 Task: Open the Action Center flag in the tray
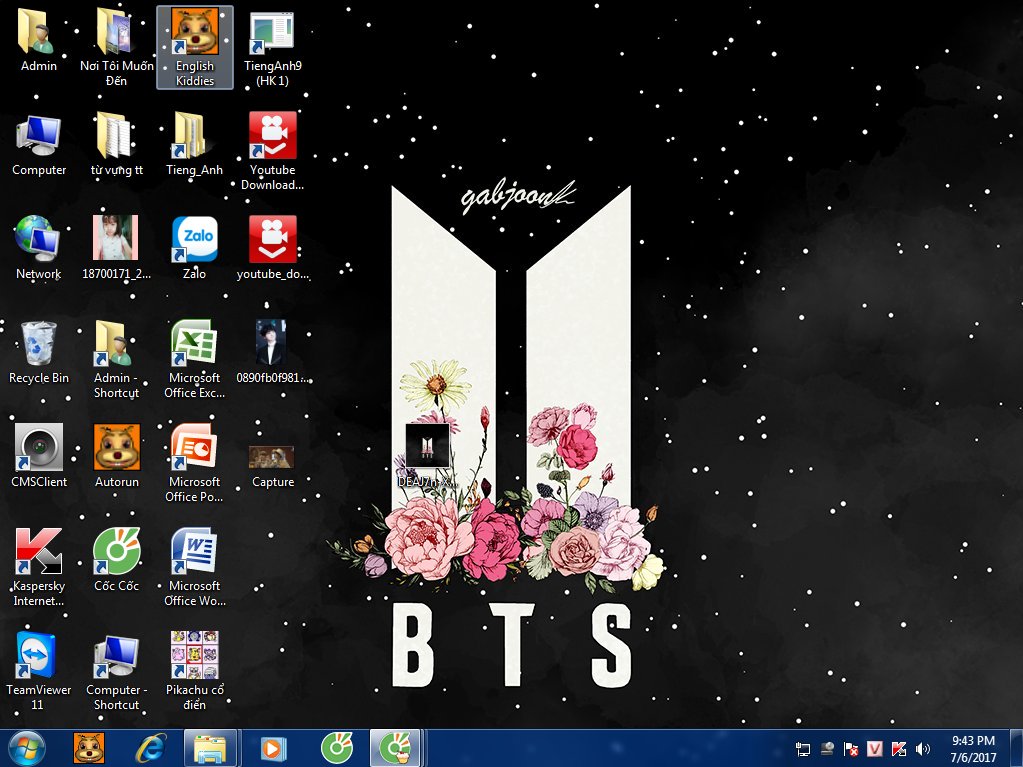pos(851,749)
